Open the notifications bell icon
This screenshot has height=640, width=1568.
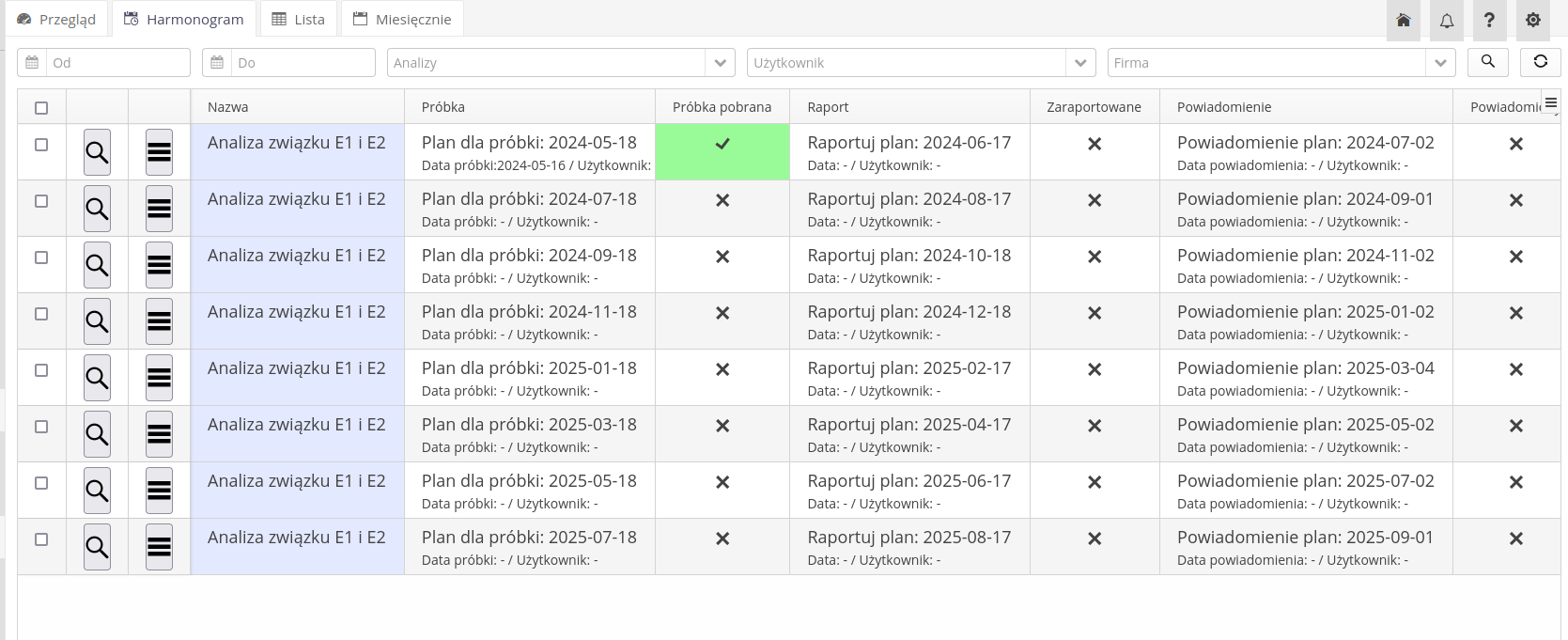[x=1447, y=21]
